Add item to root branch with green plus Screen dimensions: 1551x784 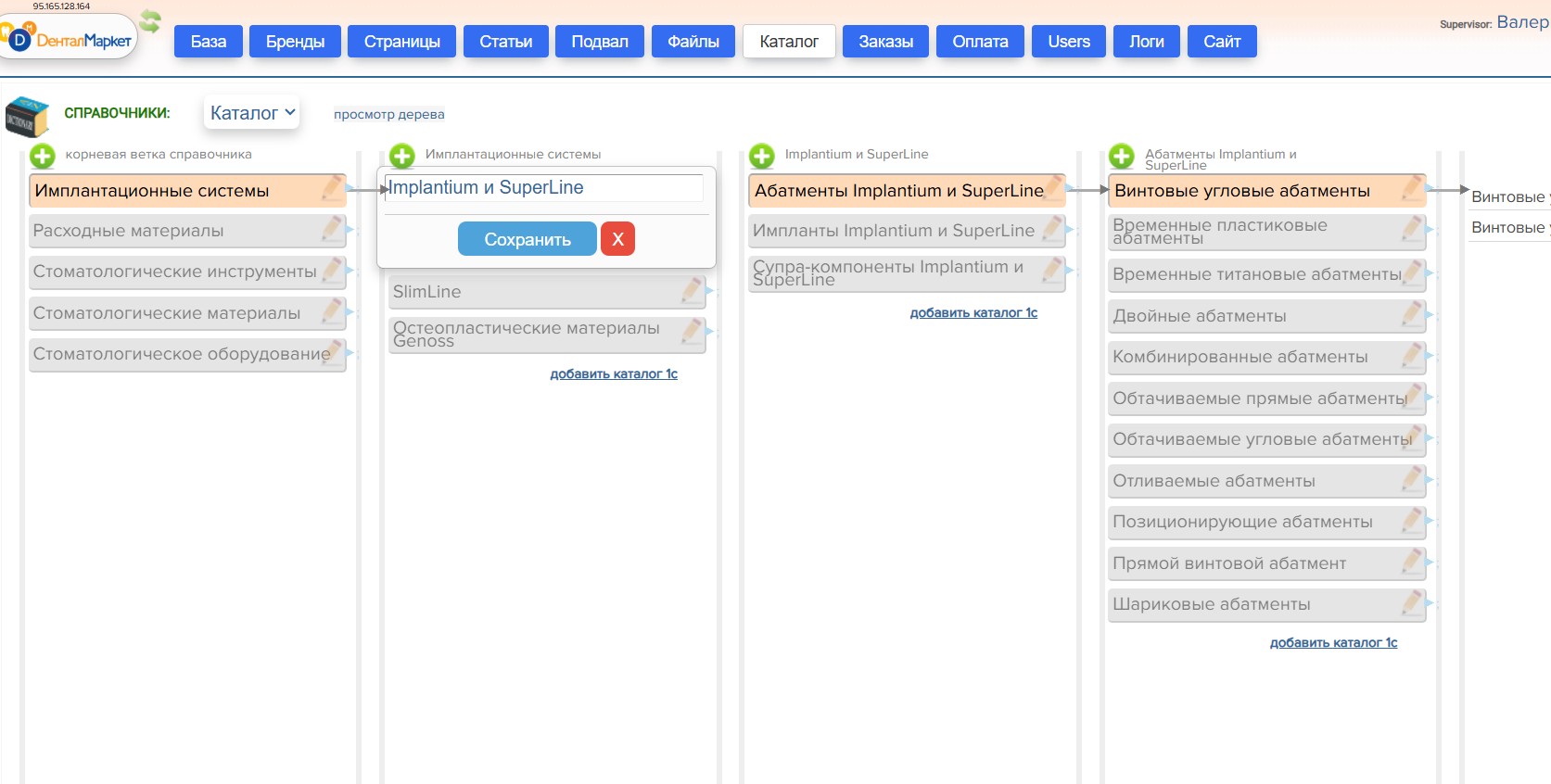click(x=43, y=156)
